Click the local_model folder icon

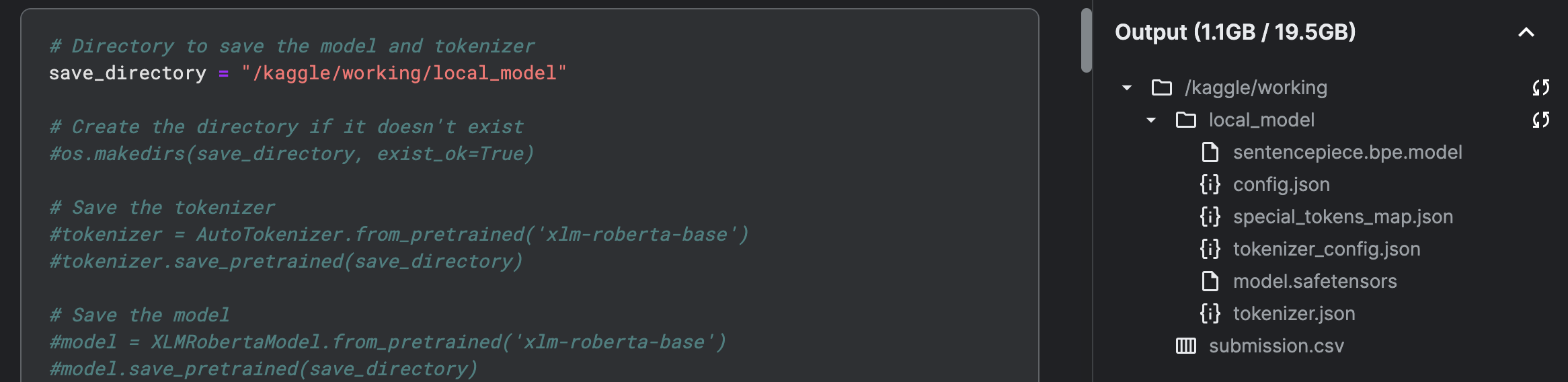click(x=1185, y=120)
